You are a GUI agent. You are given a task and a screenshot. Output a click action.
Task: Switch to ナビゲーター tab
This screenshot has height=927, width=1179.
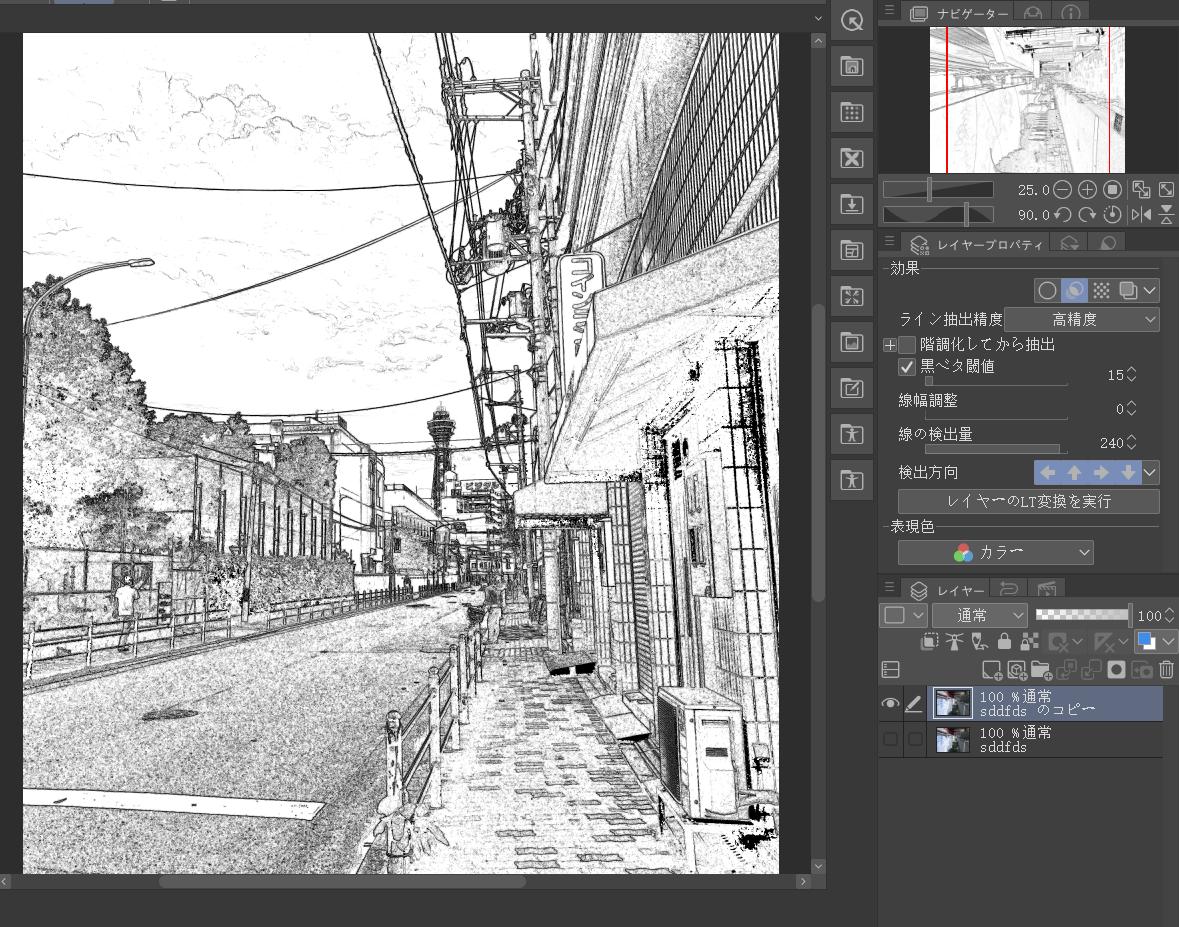coord(959,14)
